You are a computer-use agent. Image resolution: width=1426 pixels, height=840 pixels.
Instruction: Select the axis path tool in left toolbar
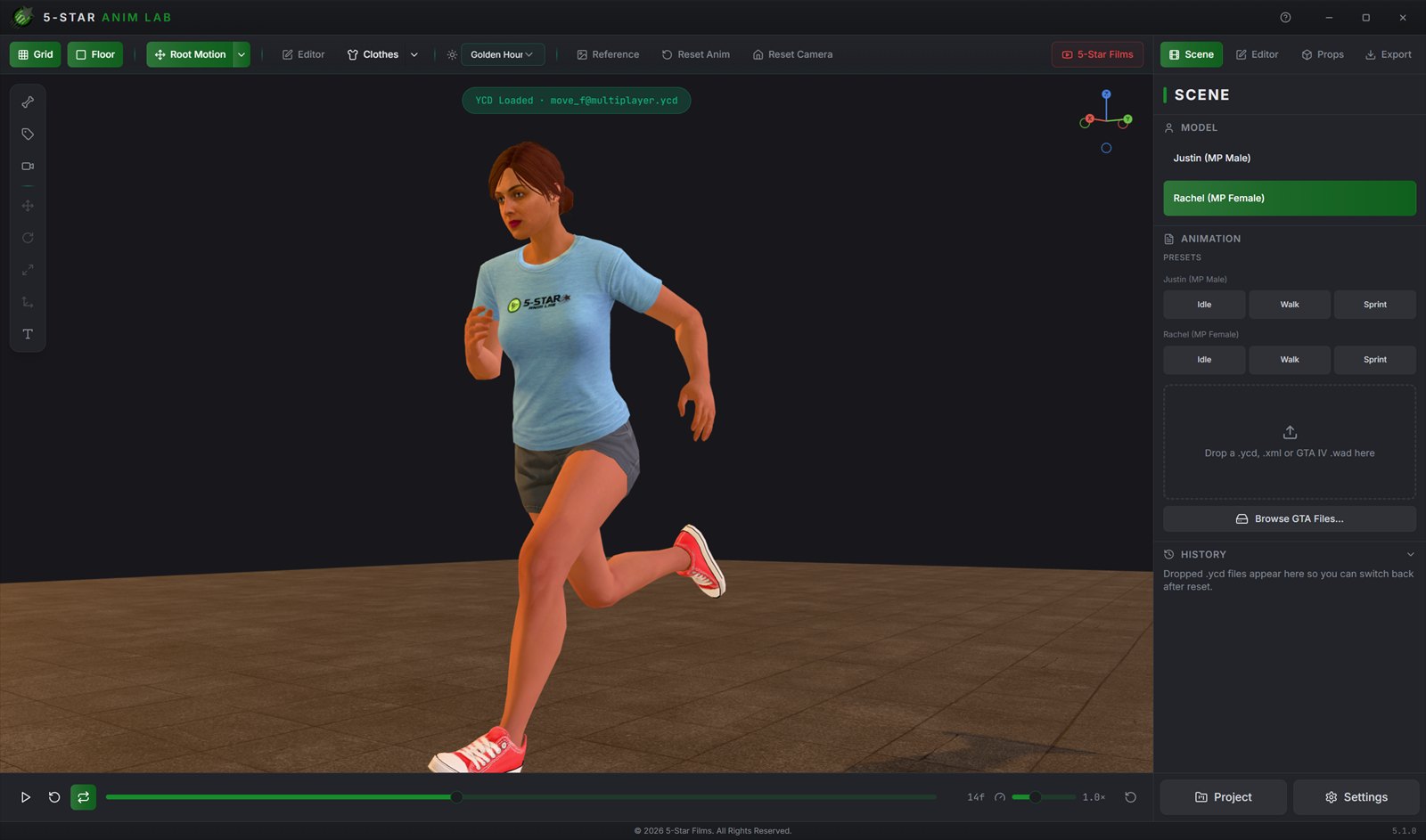(x=28, y=302)
